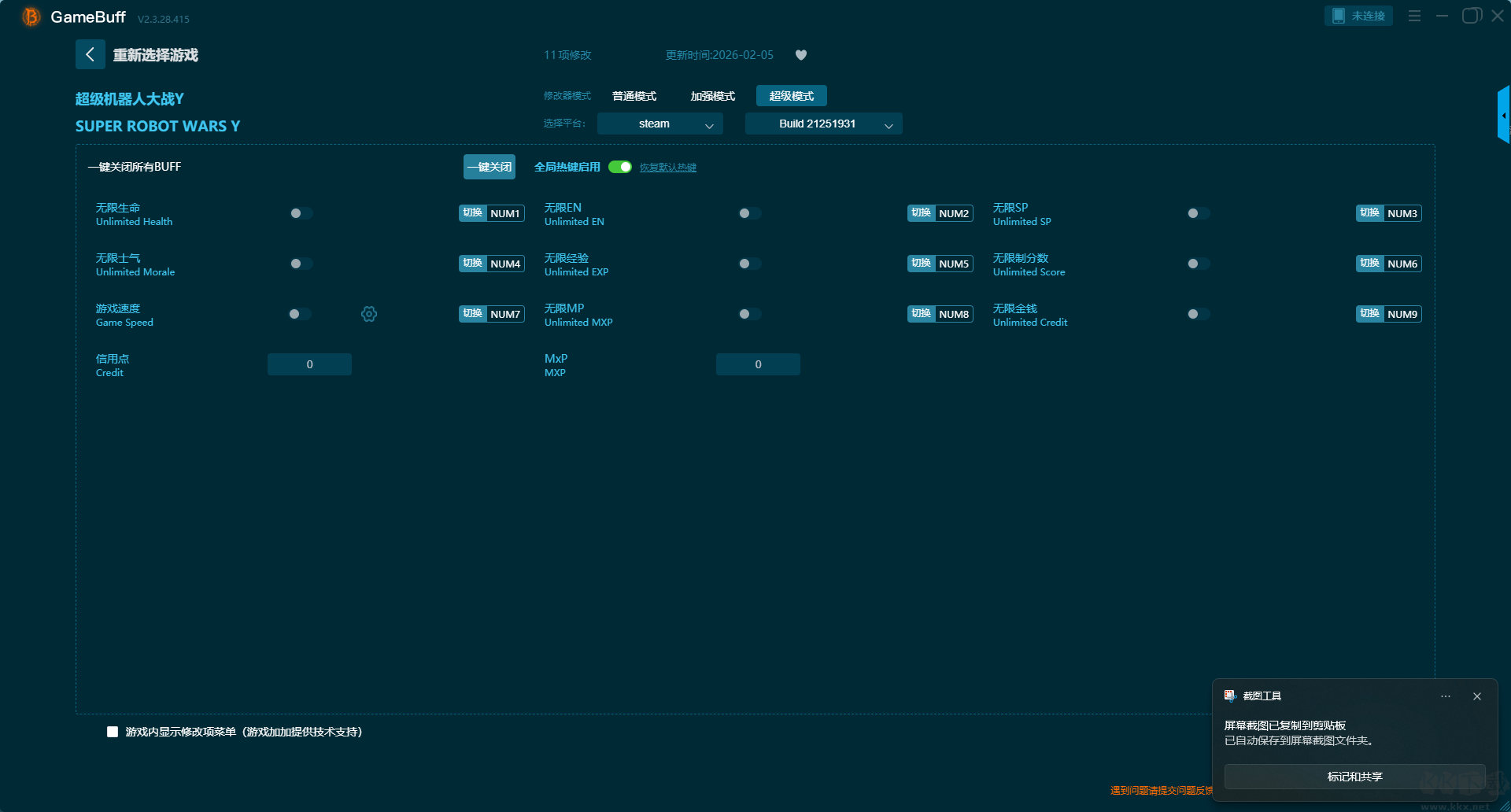
Task: Click the switch button for NUM9
Action: [1370, 314]
